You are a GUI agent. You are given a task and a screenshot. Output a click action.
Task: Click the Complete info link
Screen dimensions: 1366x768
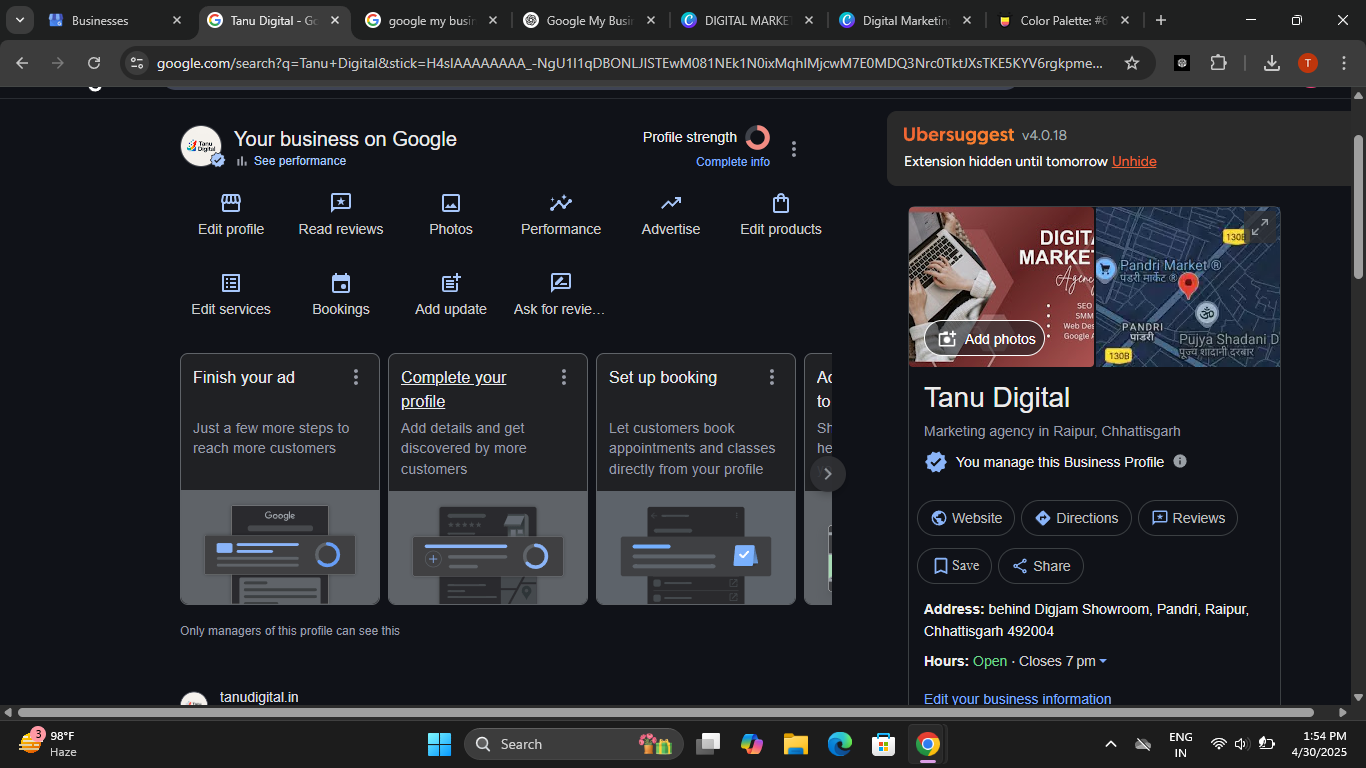[x=733, y=162]
